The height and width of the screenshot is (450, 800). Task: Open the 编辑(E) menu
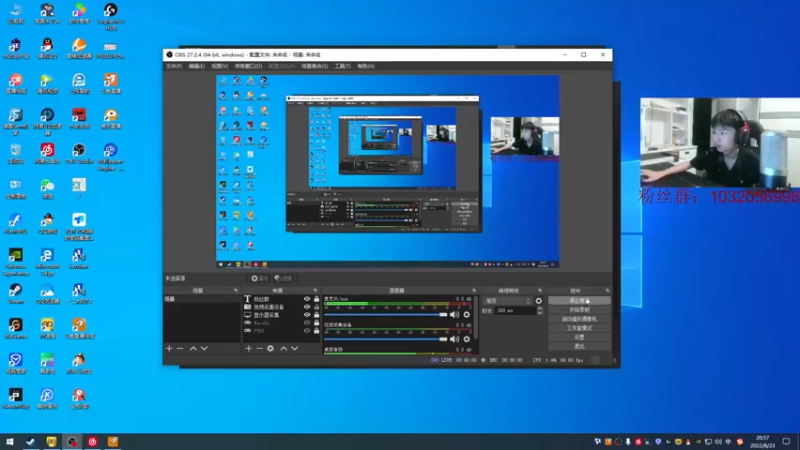tap(196, 66)
